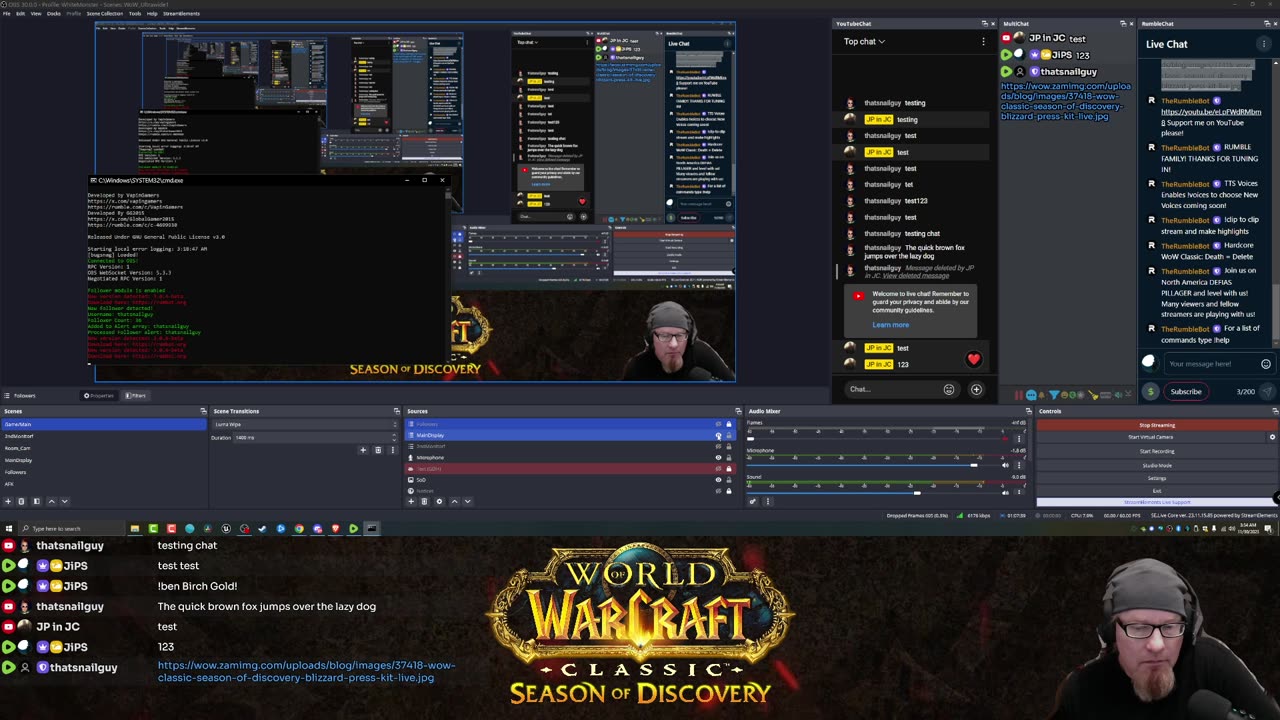The height and width of the screenshot is (720, 1280).
Task: Open Audio Mixer options three-dot menu
Action: point(768,501)
